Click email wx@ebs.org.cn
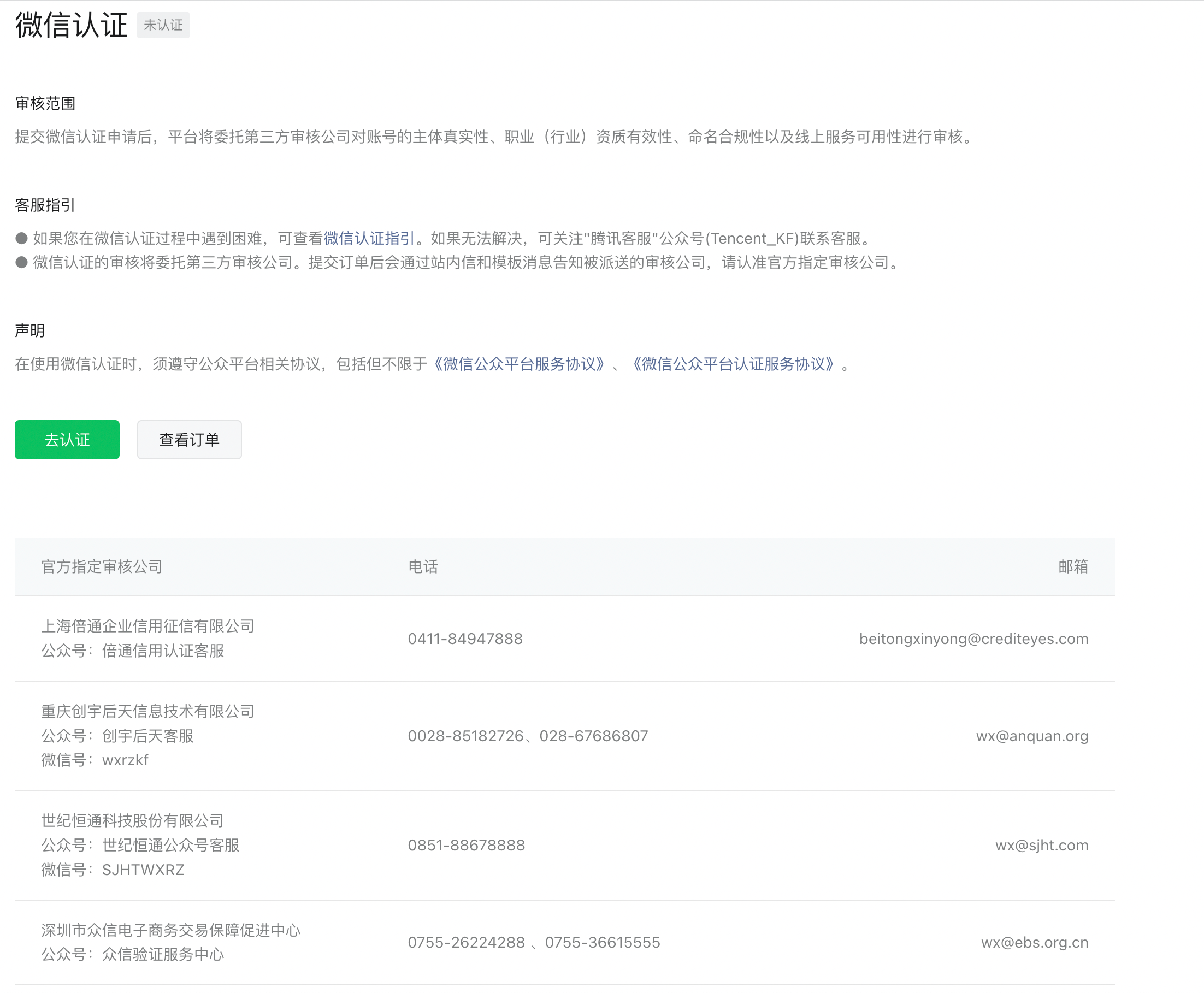The width and height of the screenshot is (1204, 993). tap(1034, 942)
